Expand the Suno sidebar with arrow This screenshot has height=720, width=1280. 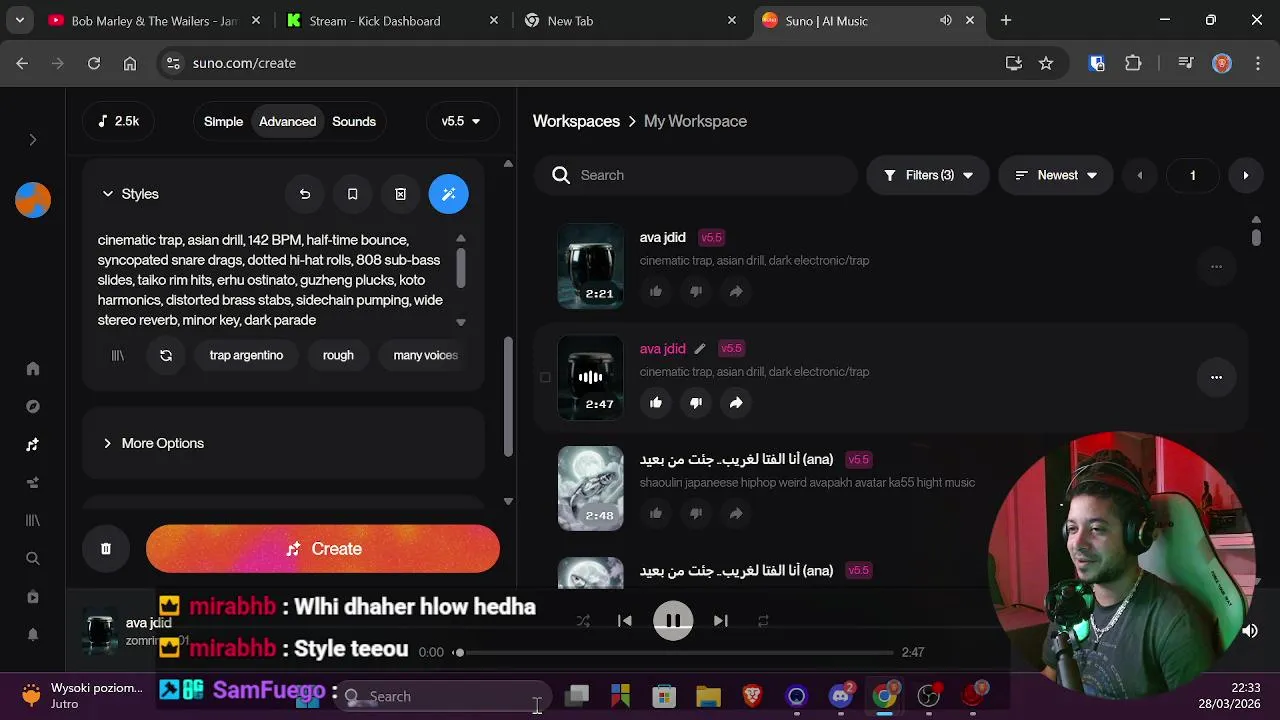coord(33,140)
